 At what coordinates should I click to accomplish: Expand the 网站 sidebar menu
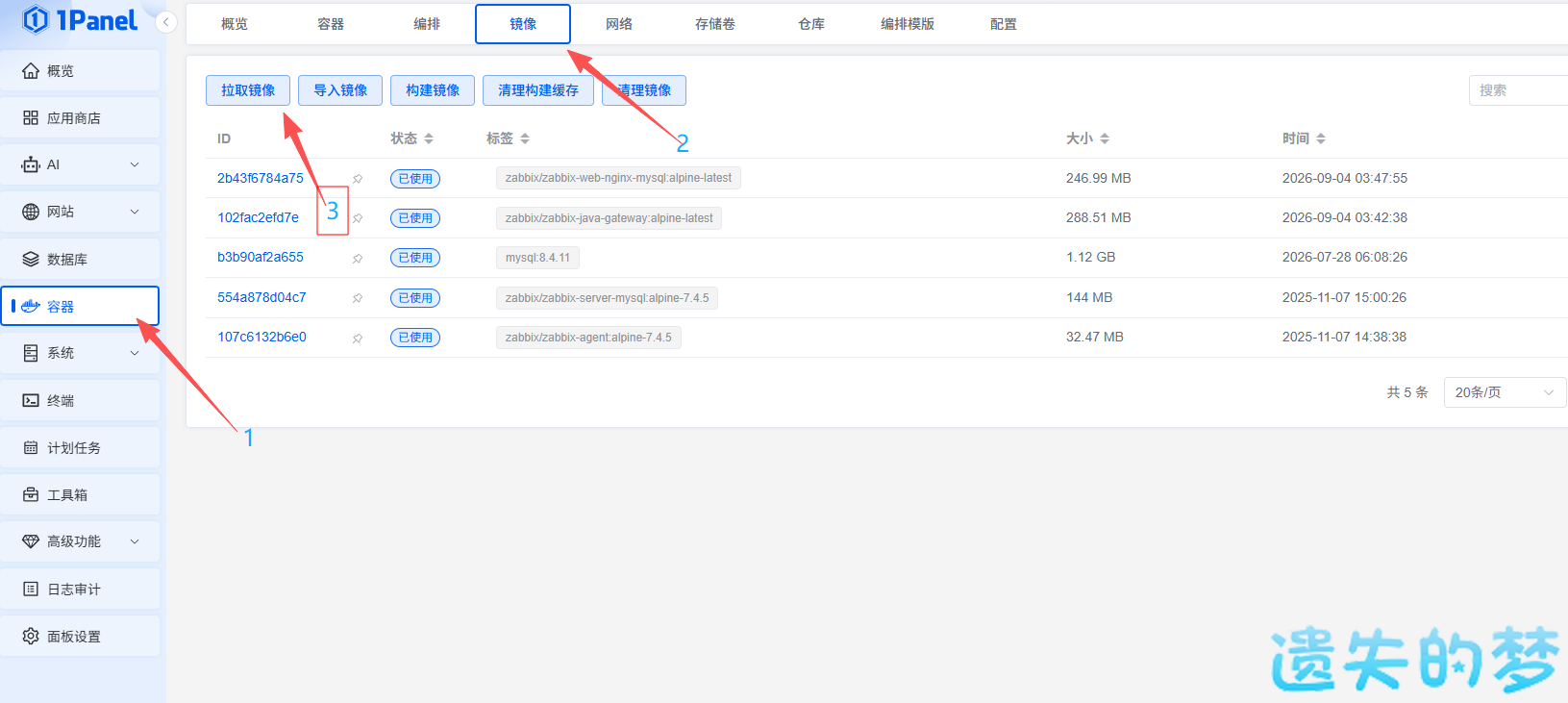coord(80,213)
